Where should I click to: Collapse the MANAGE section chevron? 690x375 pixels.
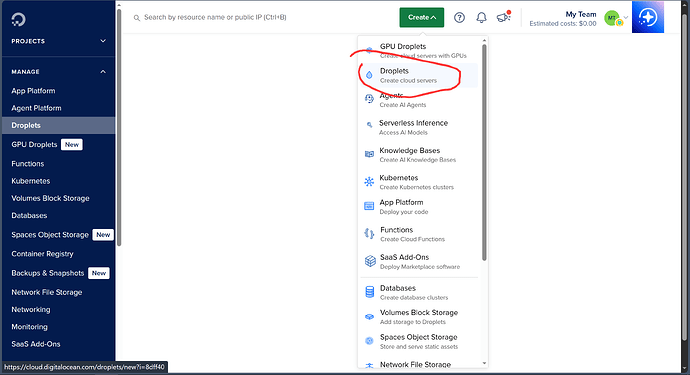pos(103,72)
